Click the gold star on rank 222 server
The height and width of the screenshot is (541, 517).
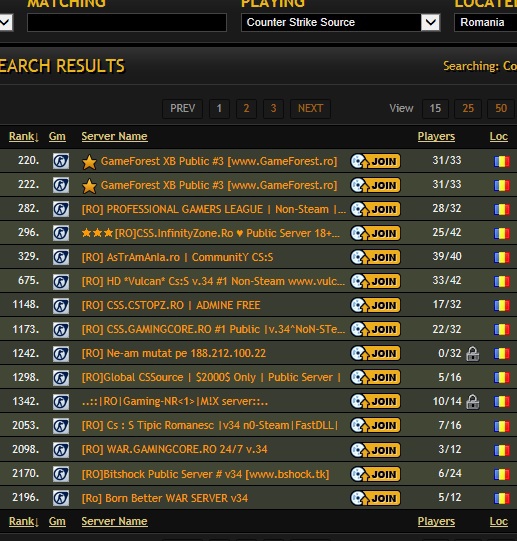(89, 186)
